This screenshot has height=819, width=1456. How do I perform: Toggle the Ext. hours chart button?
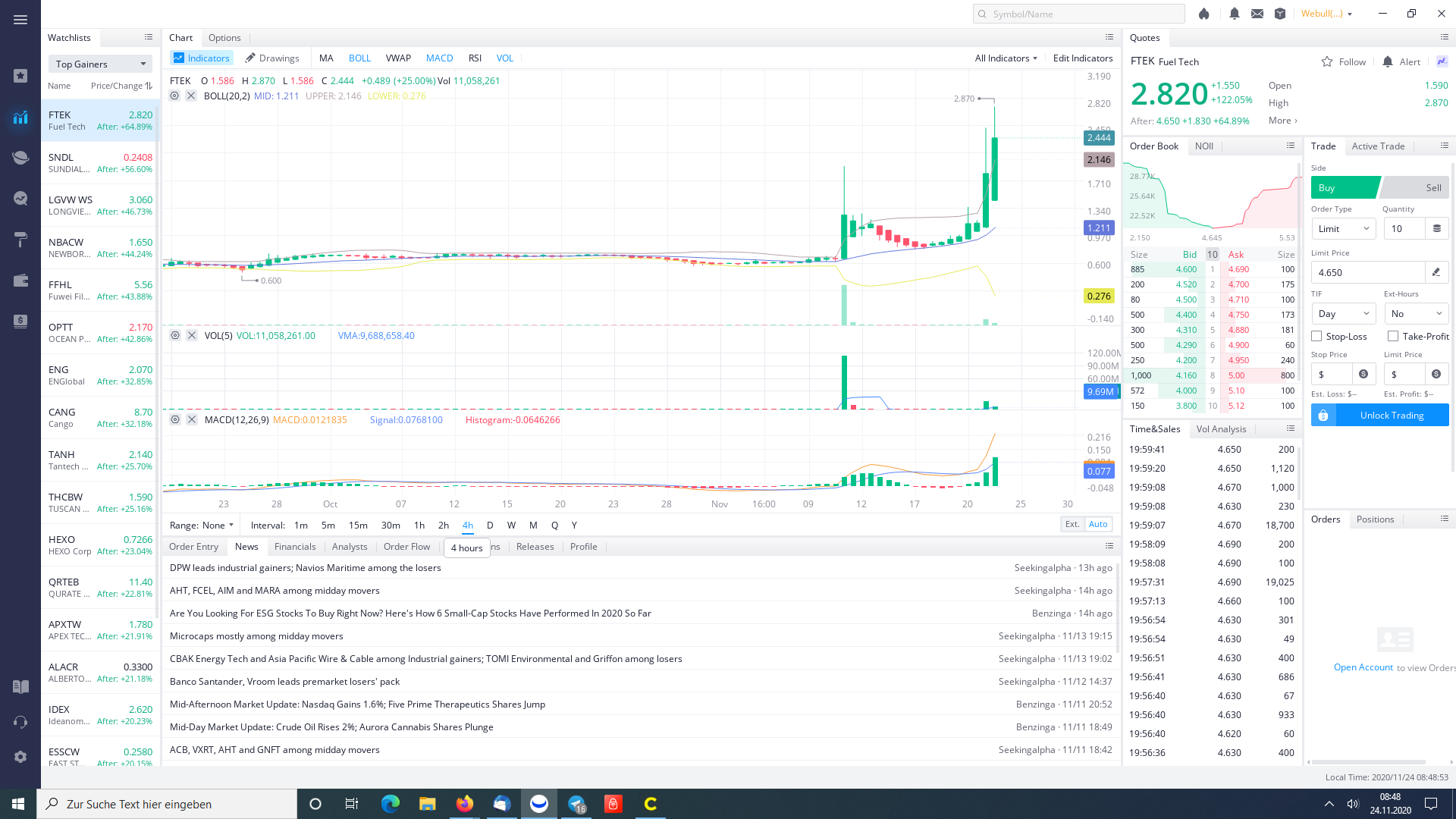1072,524
